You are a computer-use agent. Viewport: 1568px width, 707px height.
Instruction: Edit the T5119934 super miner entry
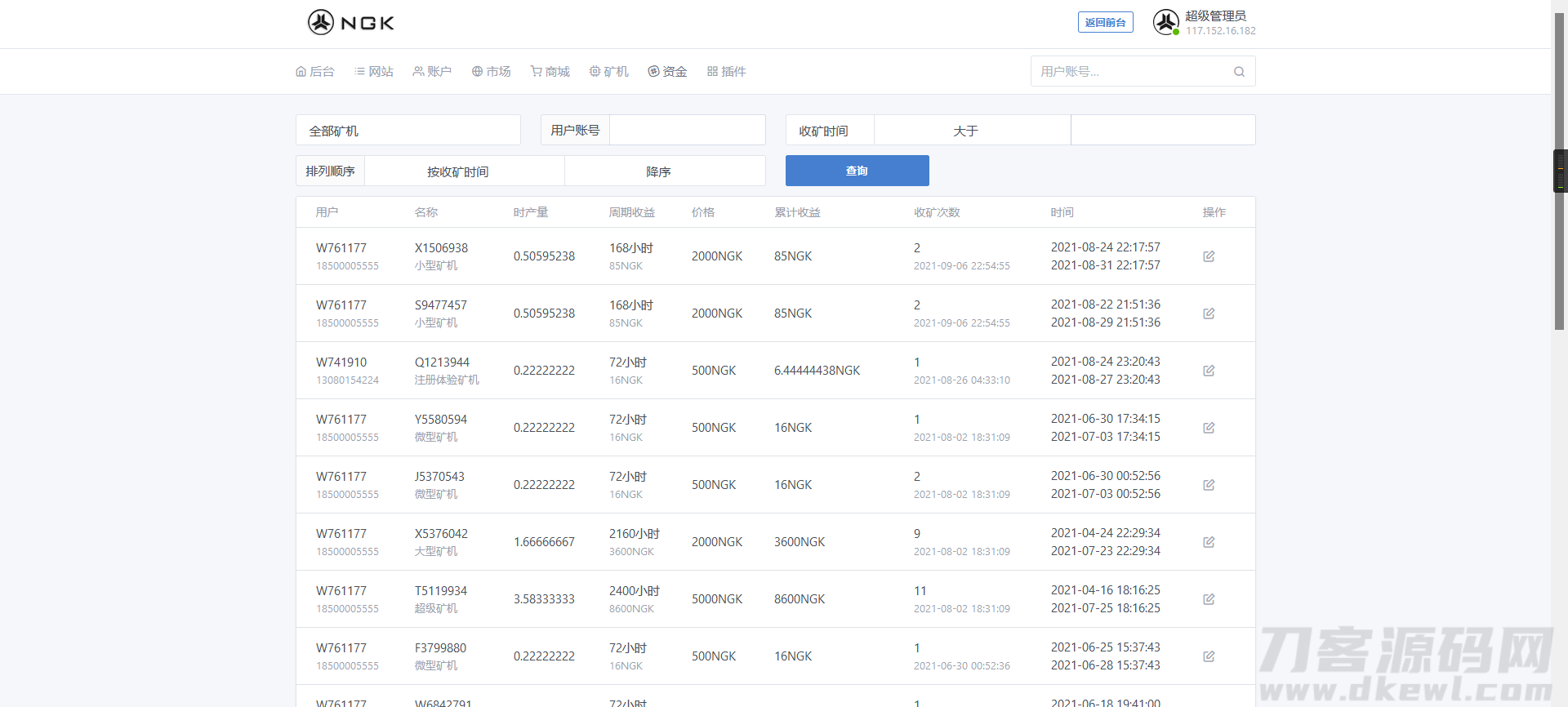(1209, 599)
